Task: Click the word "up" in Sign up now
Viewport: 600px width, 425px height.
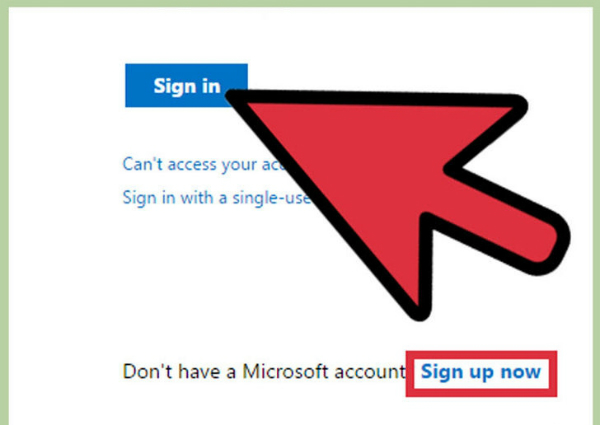Action: 480,373
